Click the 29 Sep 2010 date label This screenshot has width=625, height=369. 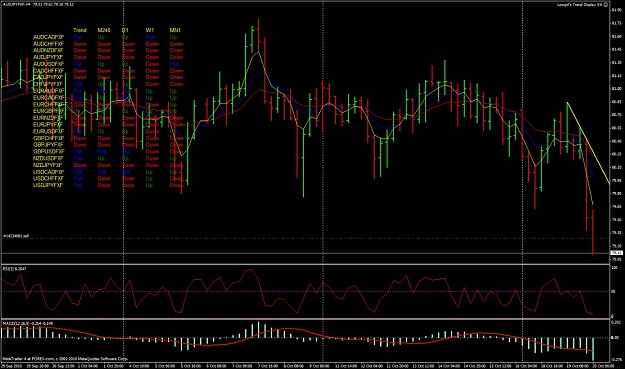click(11, 366)
